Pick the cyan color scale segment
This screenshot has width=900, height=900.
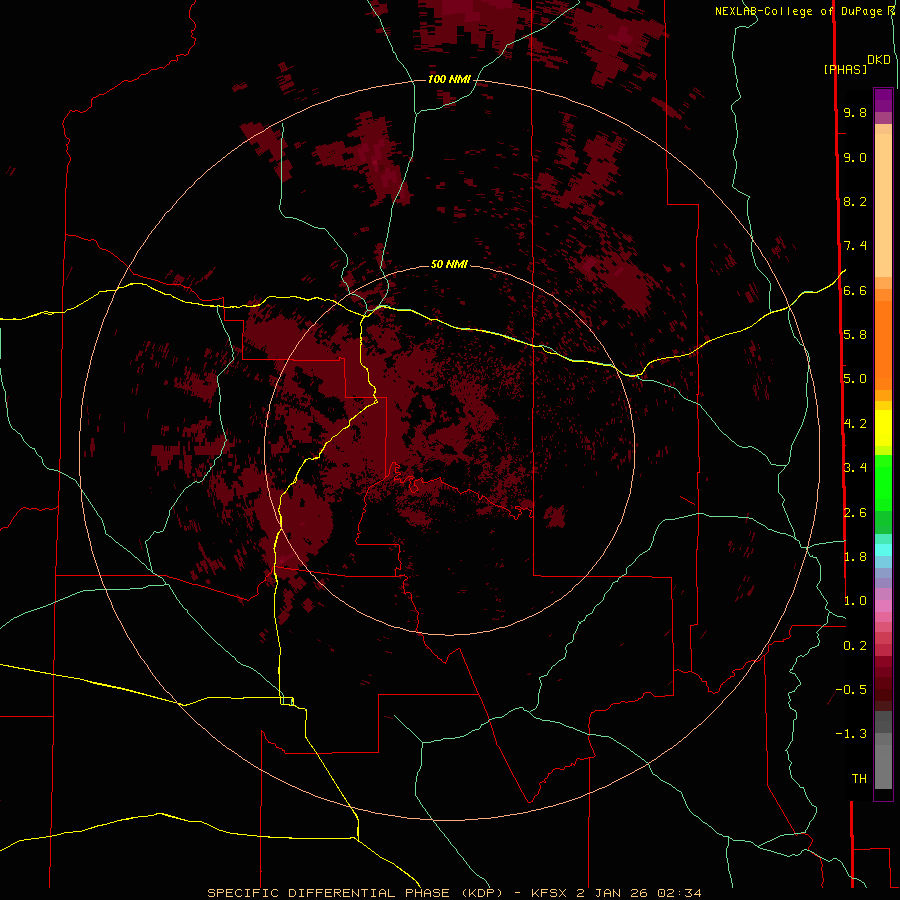pos(883,550)
